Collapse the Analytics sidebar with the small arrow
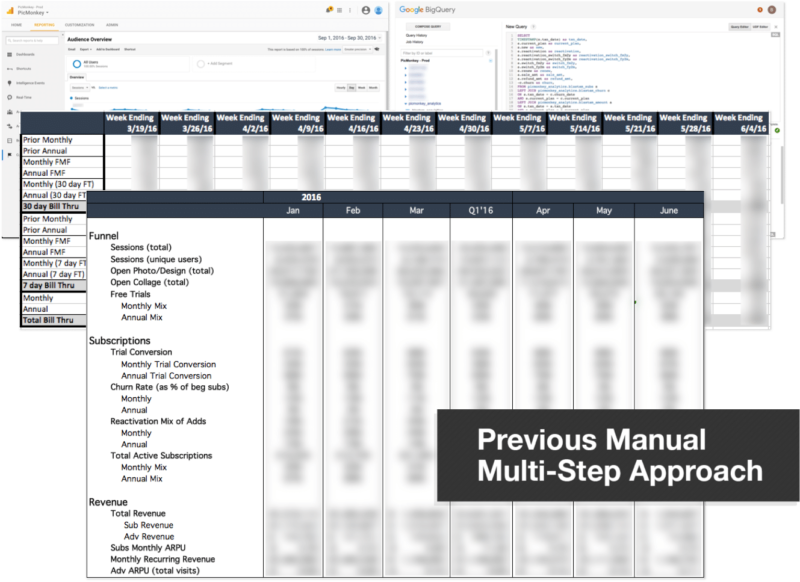The image size is (800, 582). pos(62,35)
